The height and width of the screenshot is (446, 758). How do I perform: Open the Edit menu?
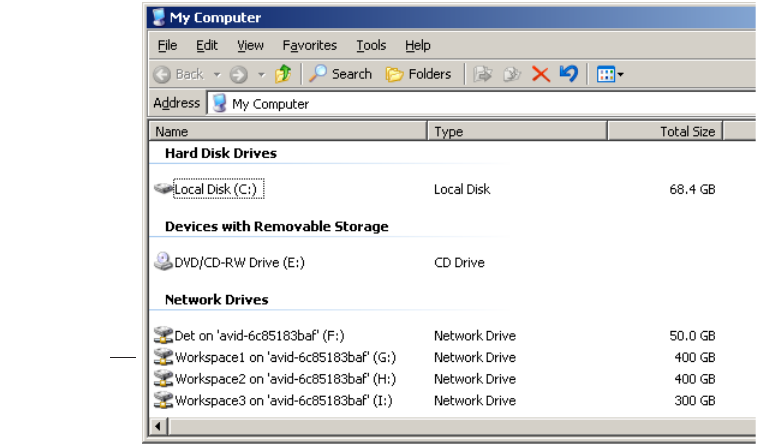(207, 45)
